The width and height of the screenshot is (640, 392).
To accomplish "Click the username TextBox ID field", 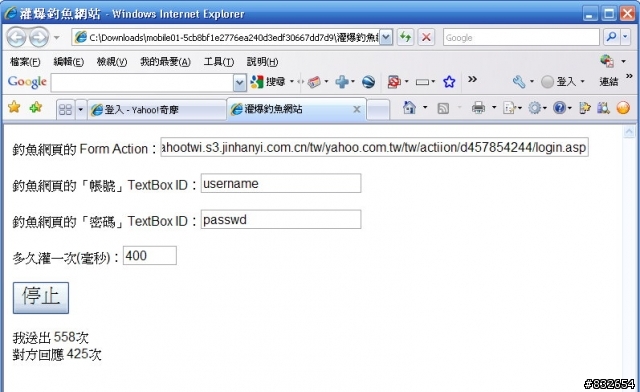I will [281, 183].
